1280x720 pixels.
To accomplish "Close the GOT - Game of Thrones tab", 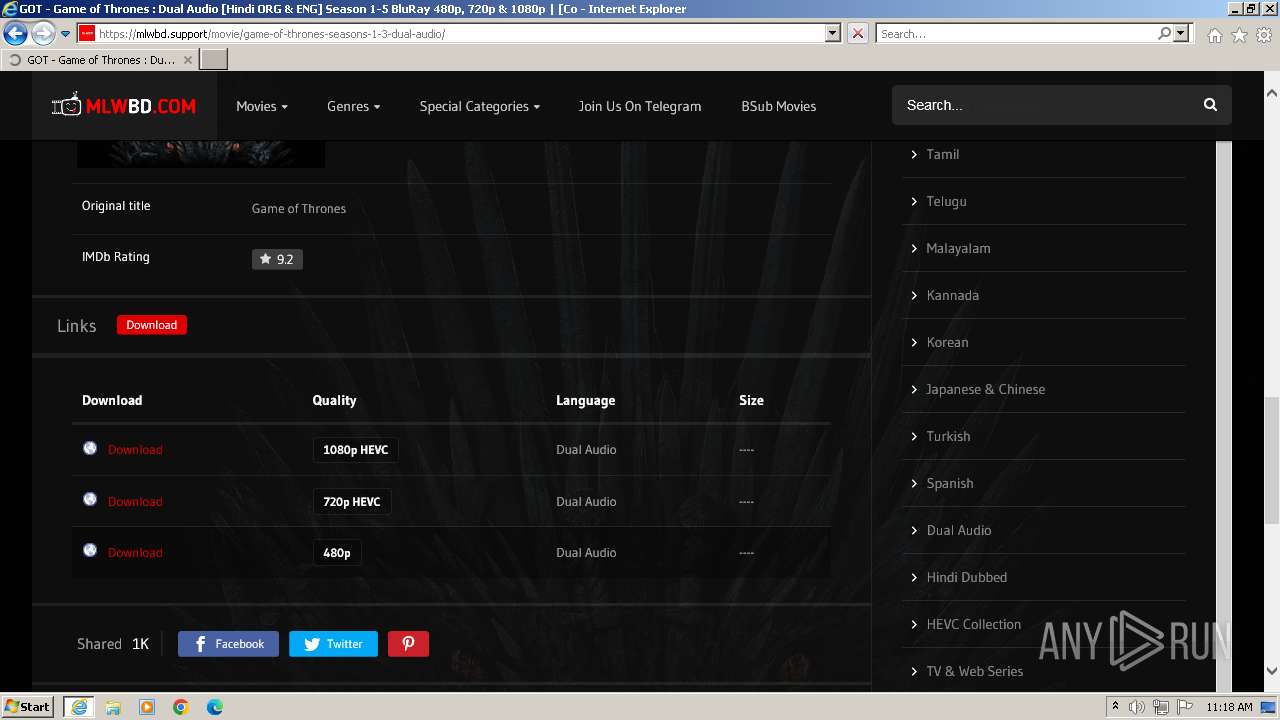I will tap(187, 60).
